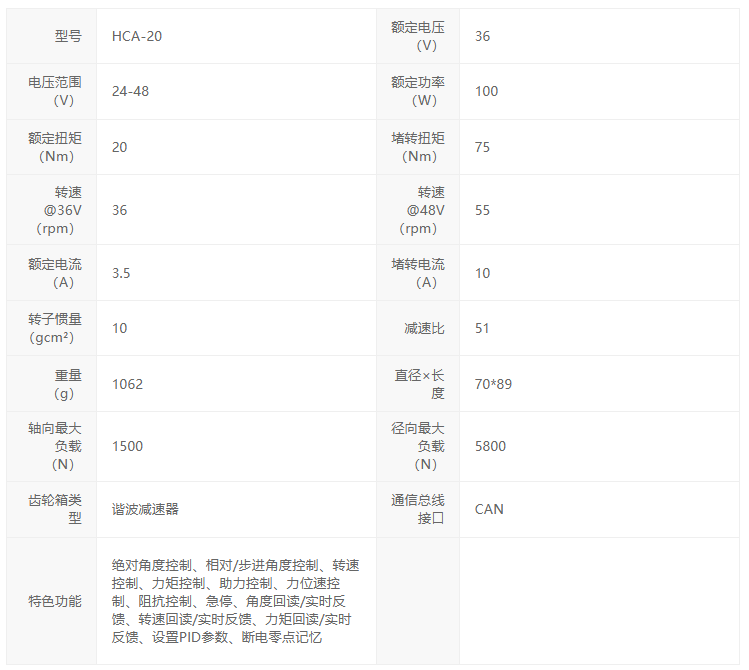
Task: Select radial load value 5800
Action: click(490, 447)
